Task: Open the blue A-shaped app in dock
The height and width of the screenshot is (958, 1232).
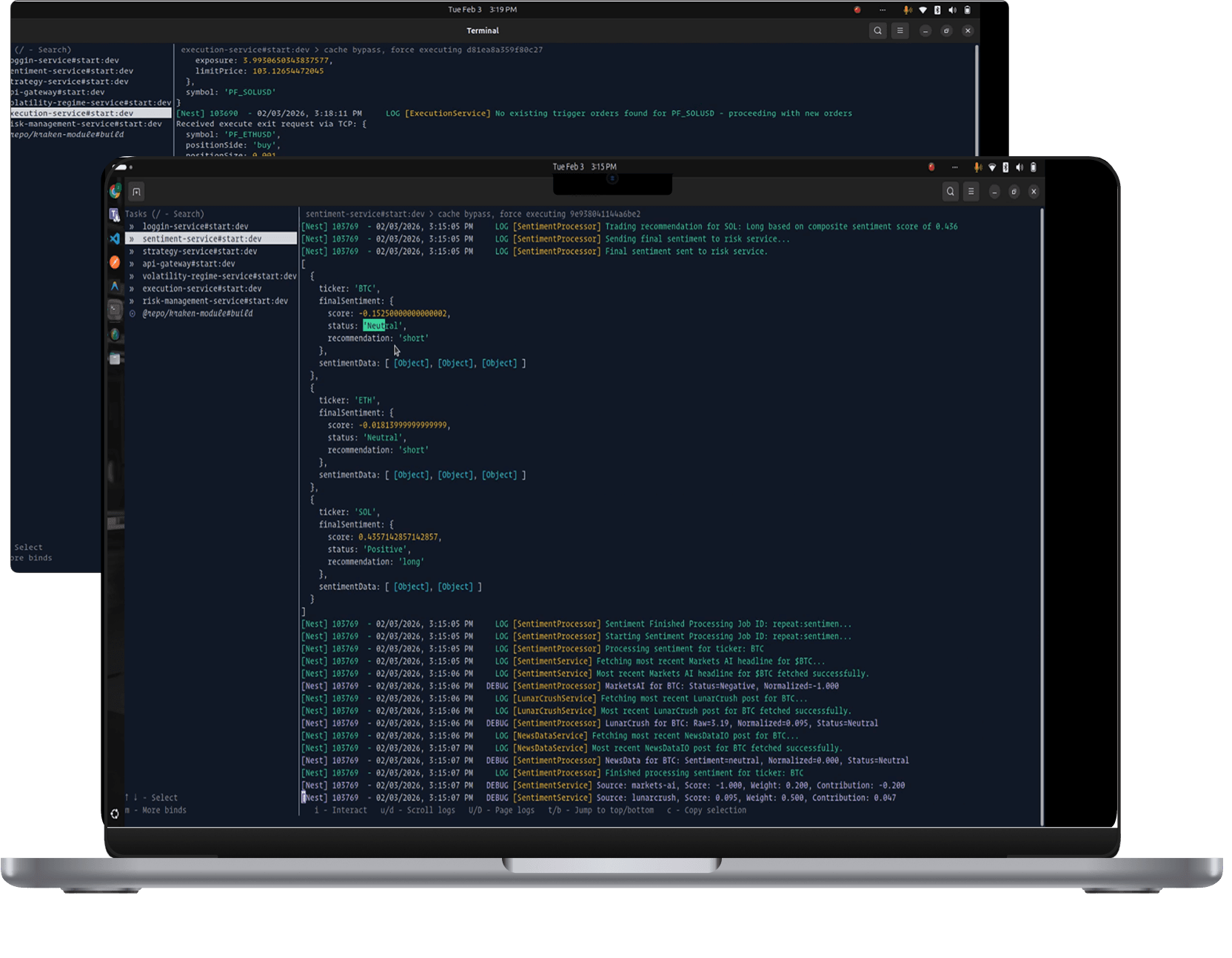Action: [115, 286]
